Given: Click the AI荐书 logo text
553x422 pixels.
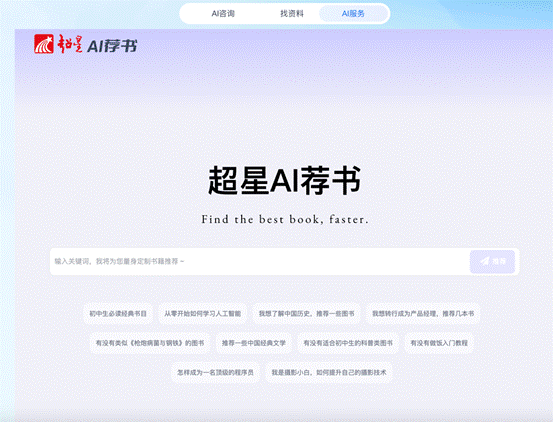Looking at the screenshot, I should (x=112, y=46).
